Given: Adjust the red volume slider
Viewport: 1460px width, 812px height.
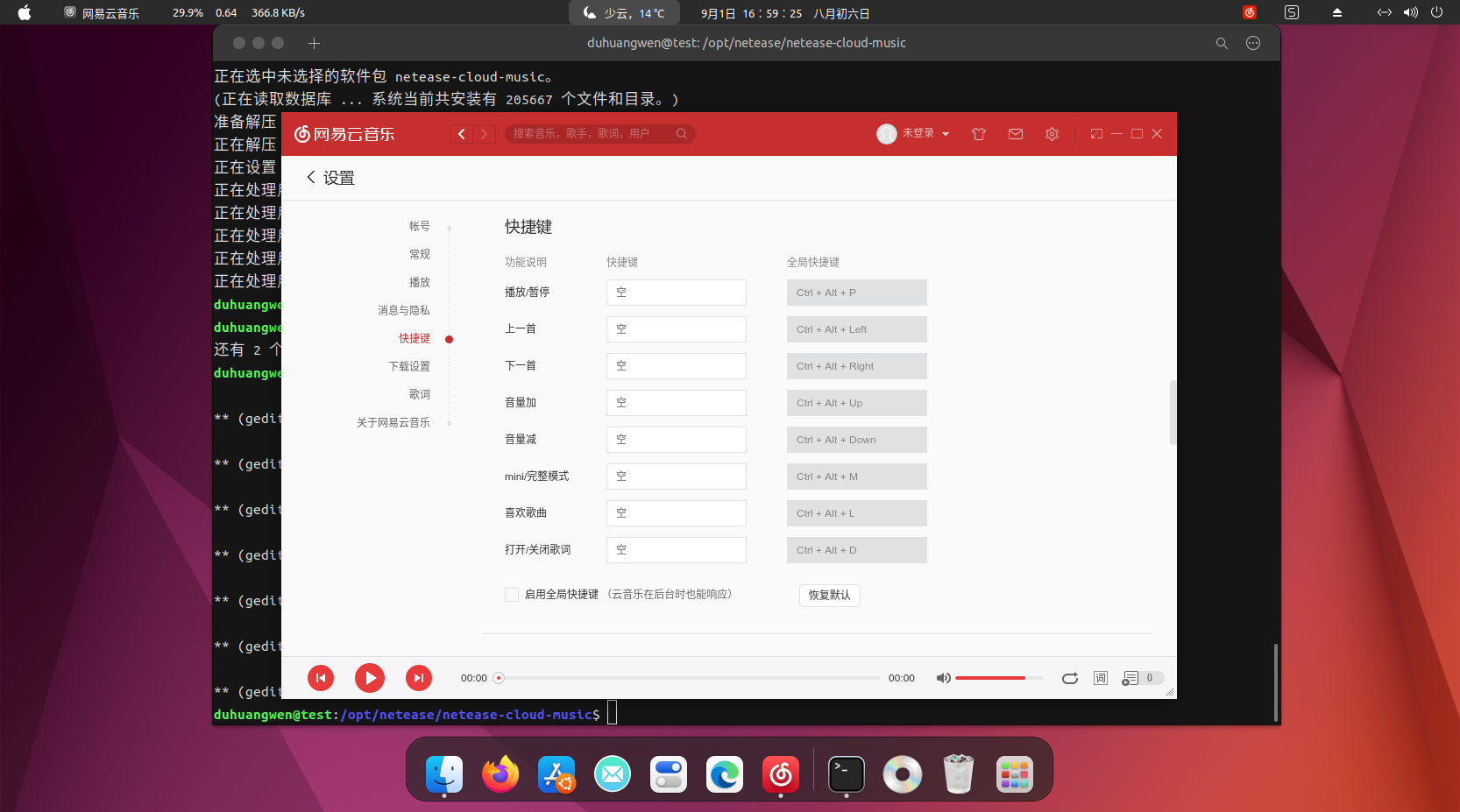Looking at the screenshot, I should tap(998, 678).
